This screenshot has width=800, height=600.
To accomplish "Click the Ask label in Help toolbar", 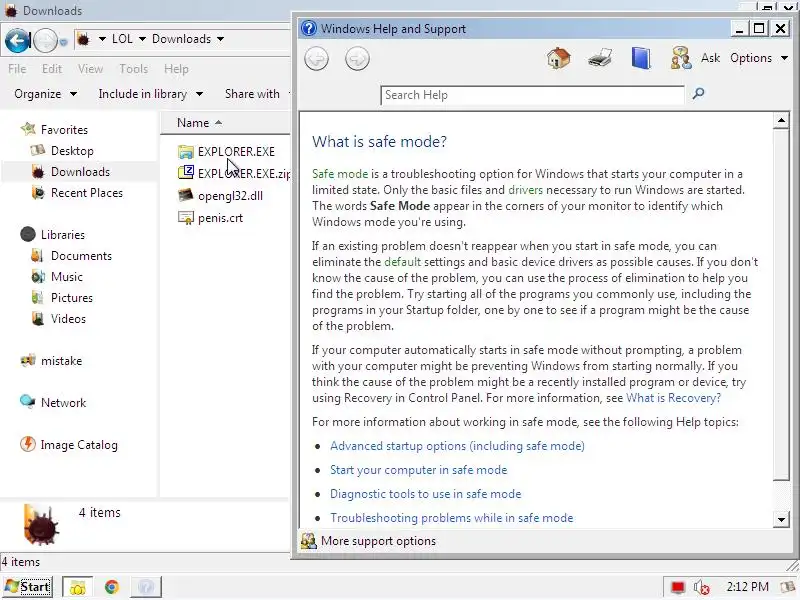I will coord(710,58).
